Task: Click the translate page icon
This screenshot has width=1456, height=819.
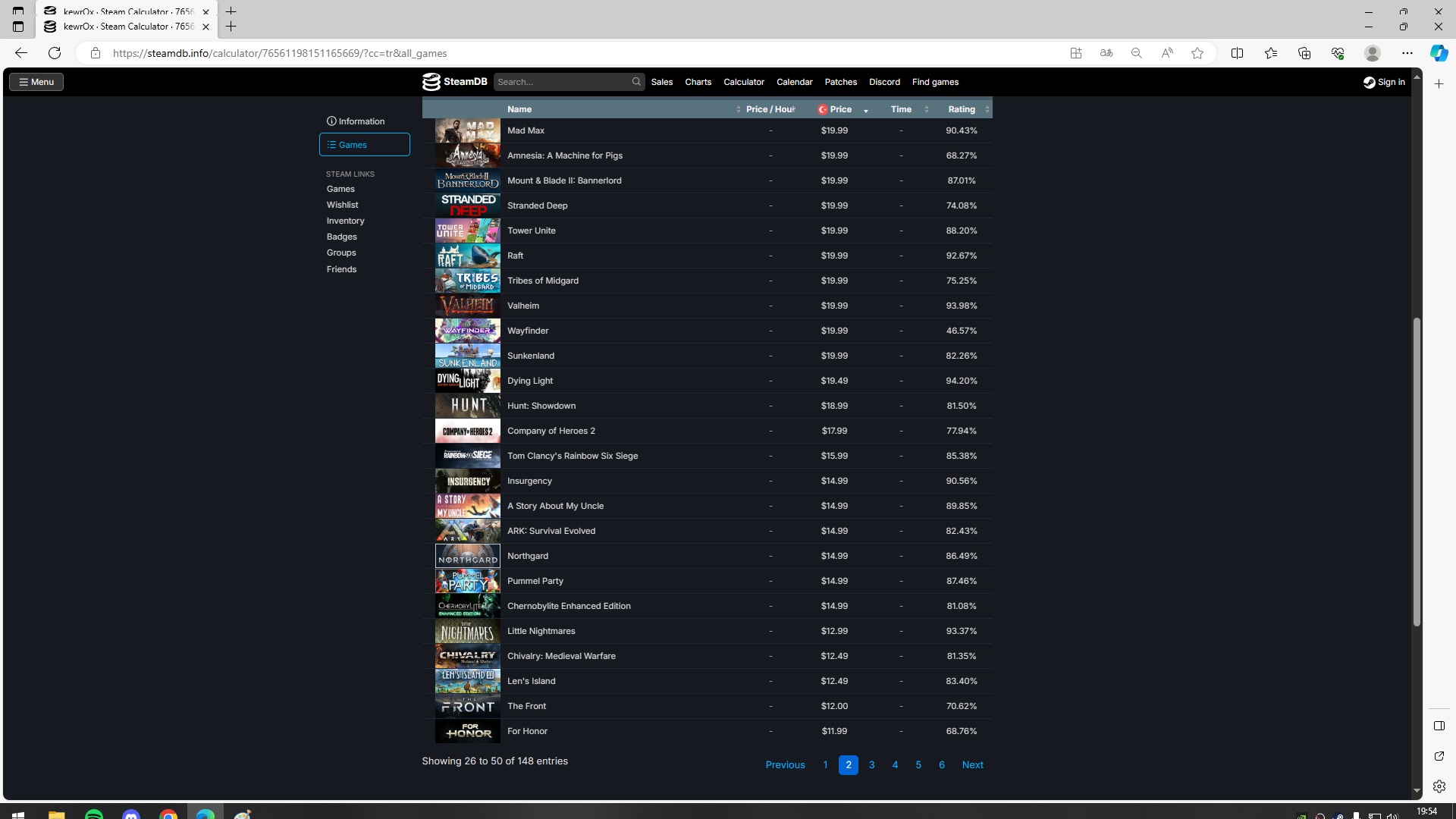Action: point(1106,53)
